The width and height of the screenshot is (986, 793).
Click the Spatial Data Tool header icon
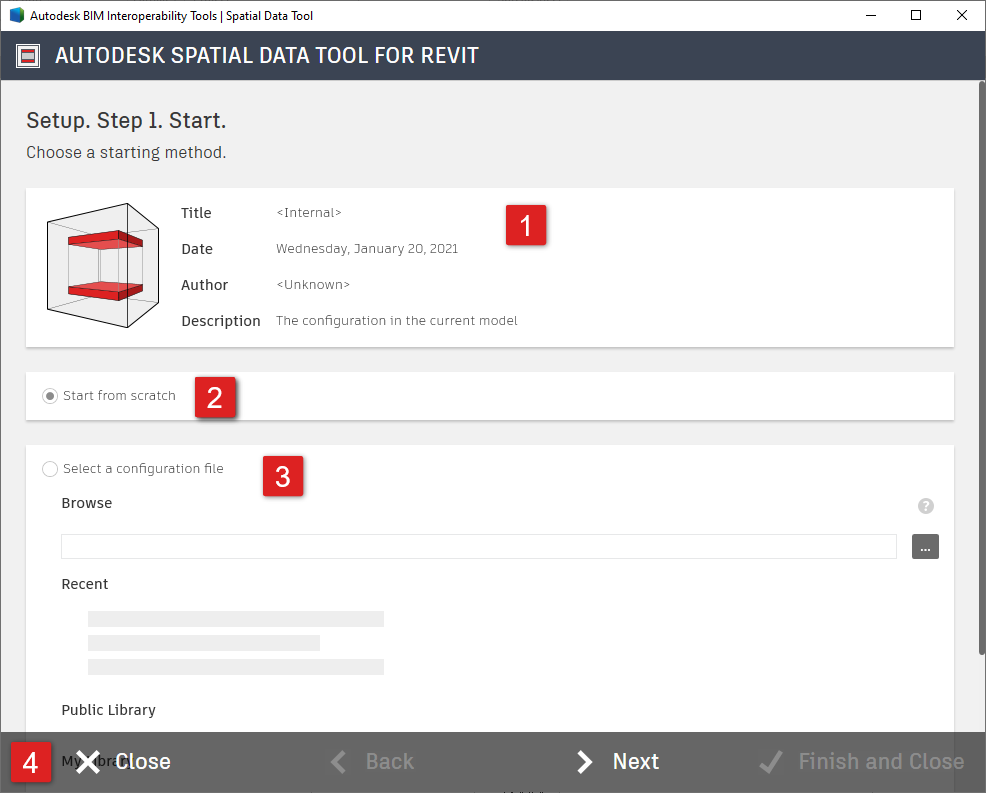click(27, 56)
